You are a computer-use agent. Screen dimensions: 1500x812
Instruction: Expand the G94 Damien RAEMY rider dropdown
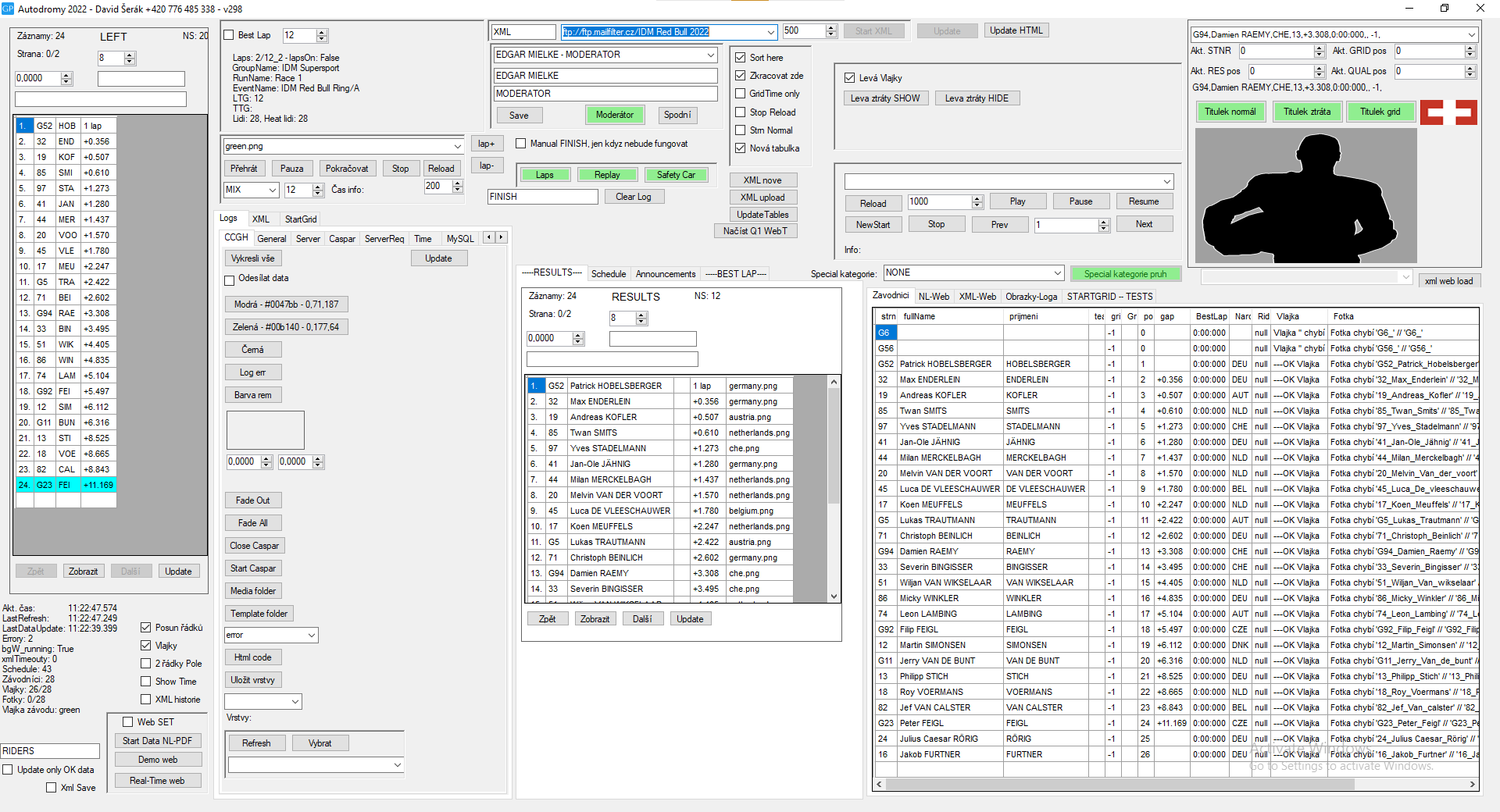coord(1472,34)
